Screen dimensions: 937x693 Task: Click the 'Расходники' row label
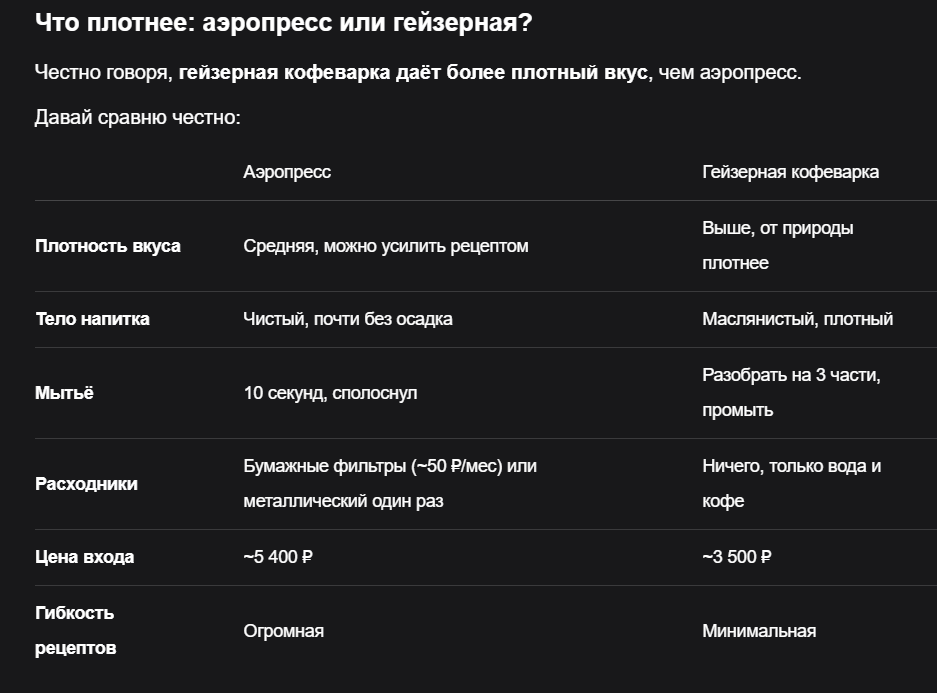pos(86,484)
